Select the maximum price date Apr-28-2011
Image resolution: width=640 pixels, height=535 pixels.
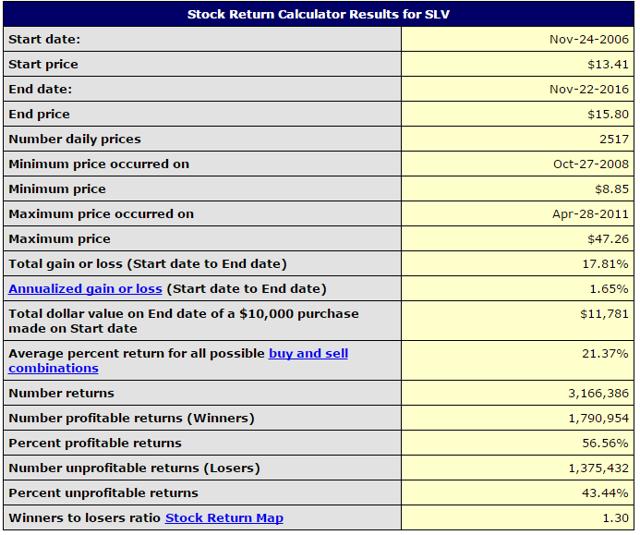tap(591, 214)
